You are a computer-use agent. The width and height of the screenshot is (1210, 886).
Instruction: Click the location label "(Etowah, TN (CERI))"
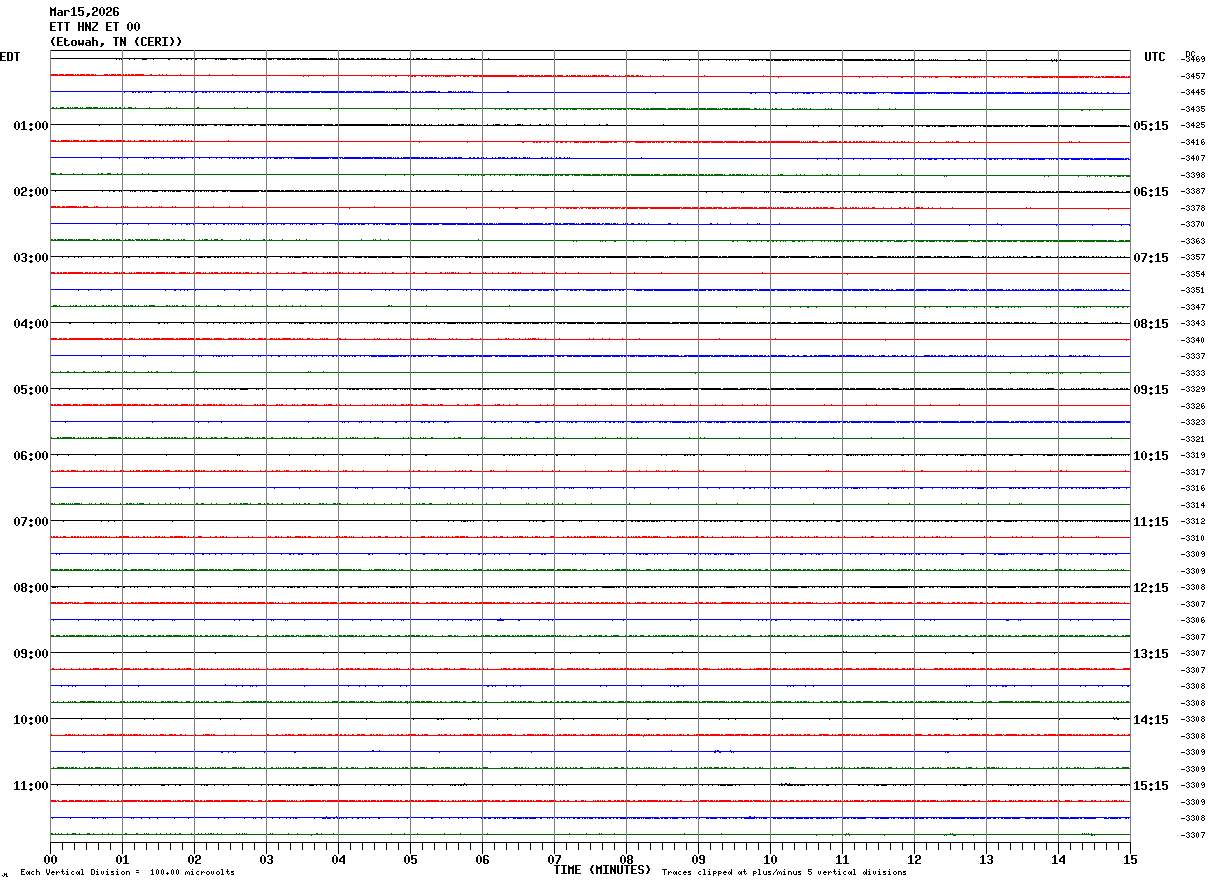point(116,42)
